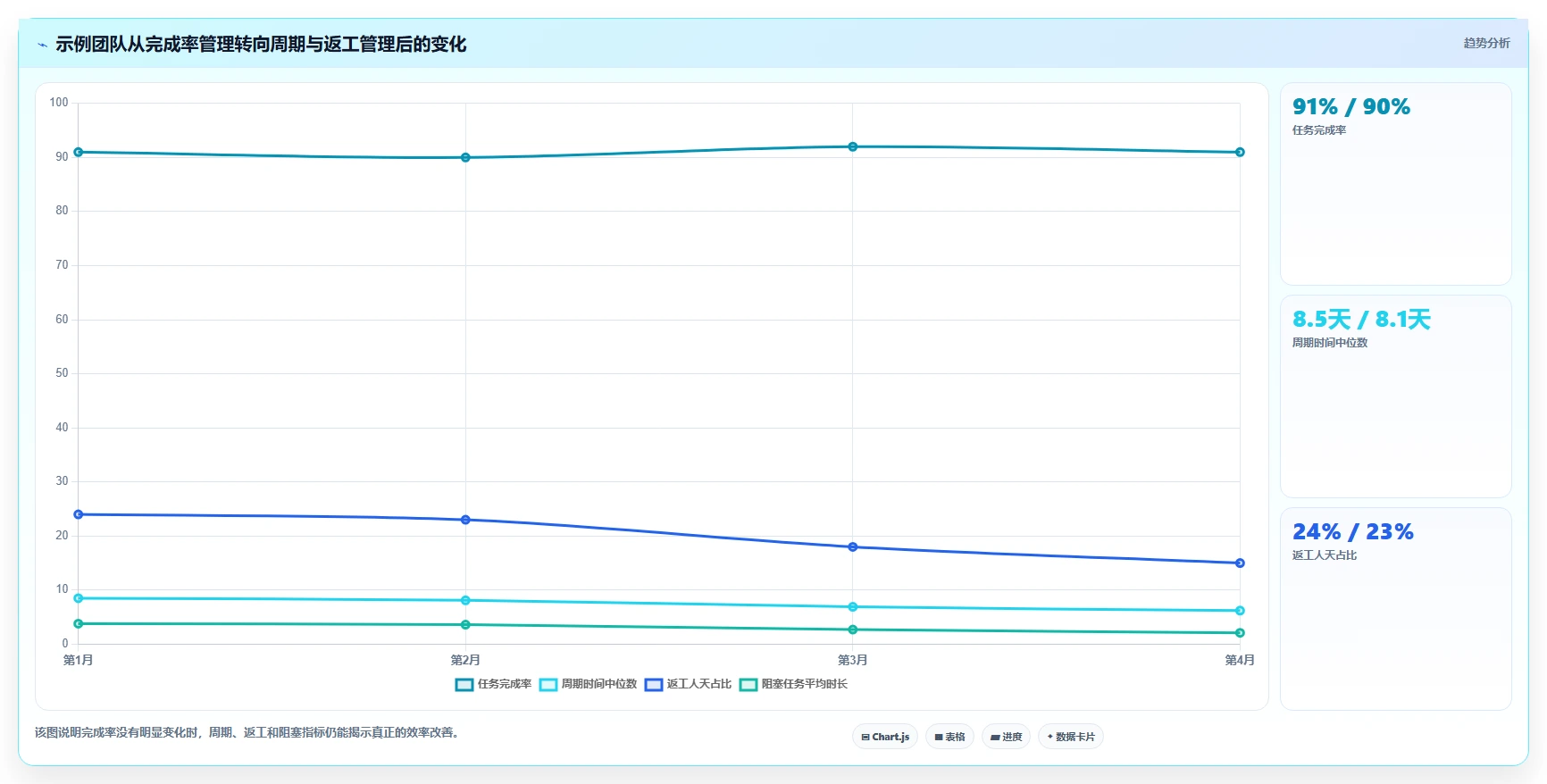The height and width of the screenshot is (784, 1547).
Task: Click the Chart.js tag
Action: (885, 737)
